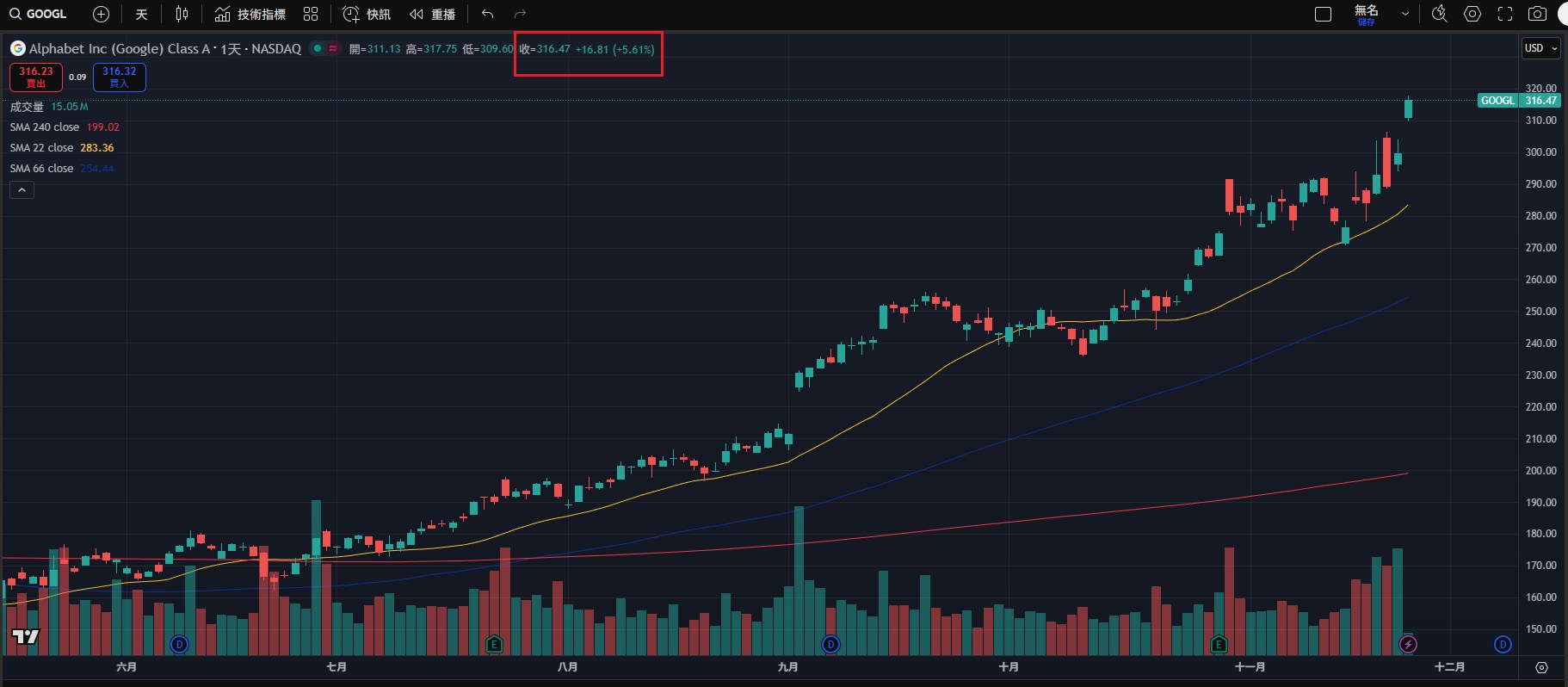Viewport: 1568px width, 687px height.
Task: Click the undo arrow icon
Action: (487, 14)
